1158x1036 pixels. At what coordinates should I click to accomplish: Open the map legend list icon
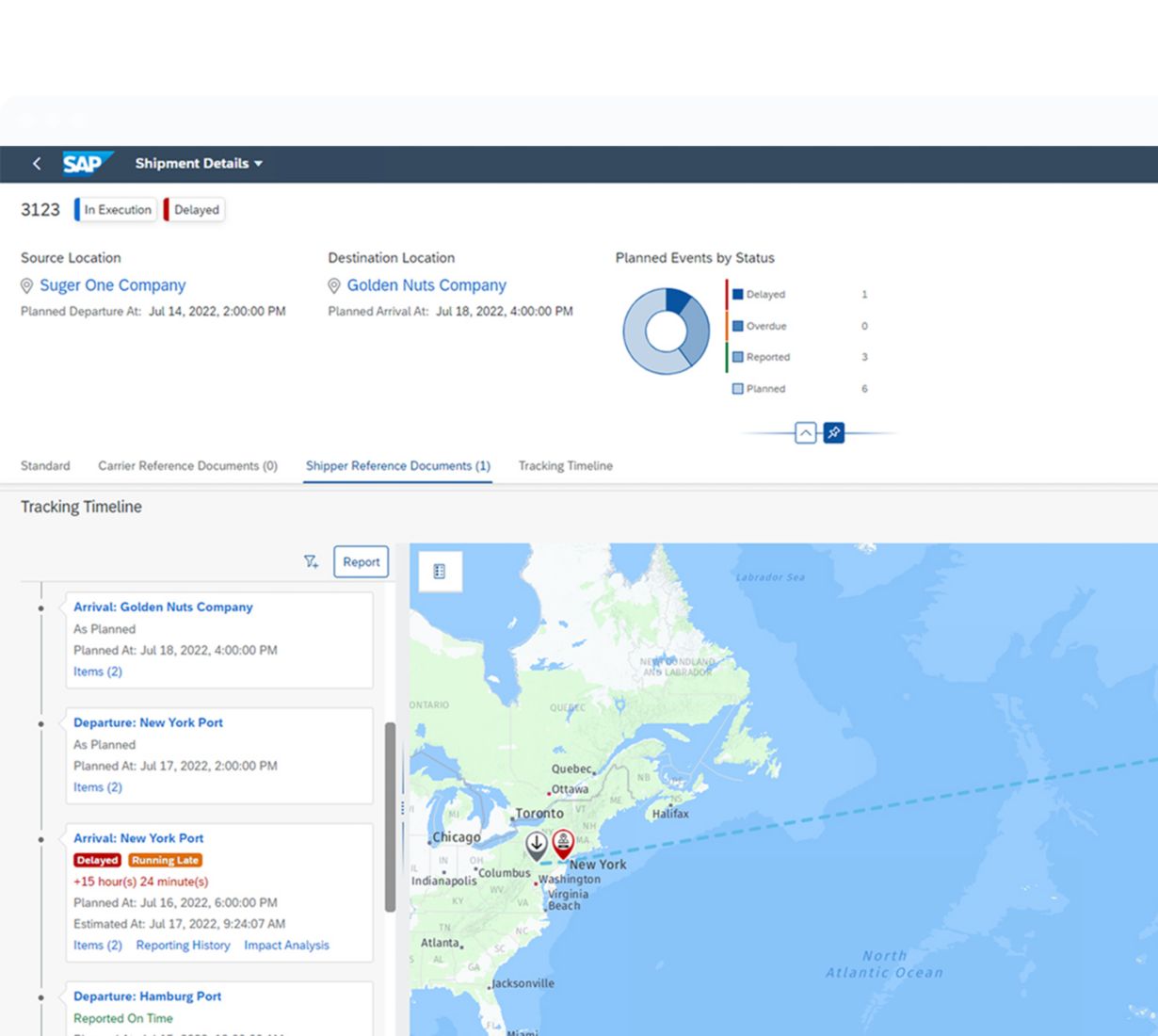(439, 572)
